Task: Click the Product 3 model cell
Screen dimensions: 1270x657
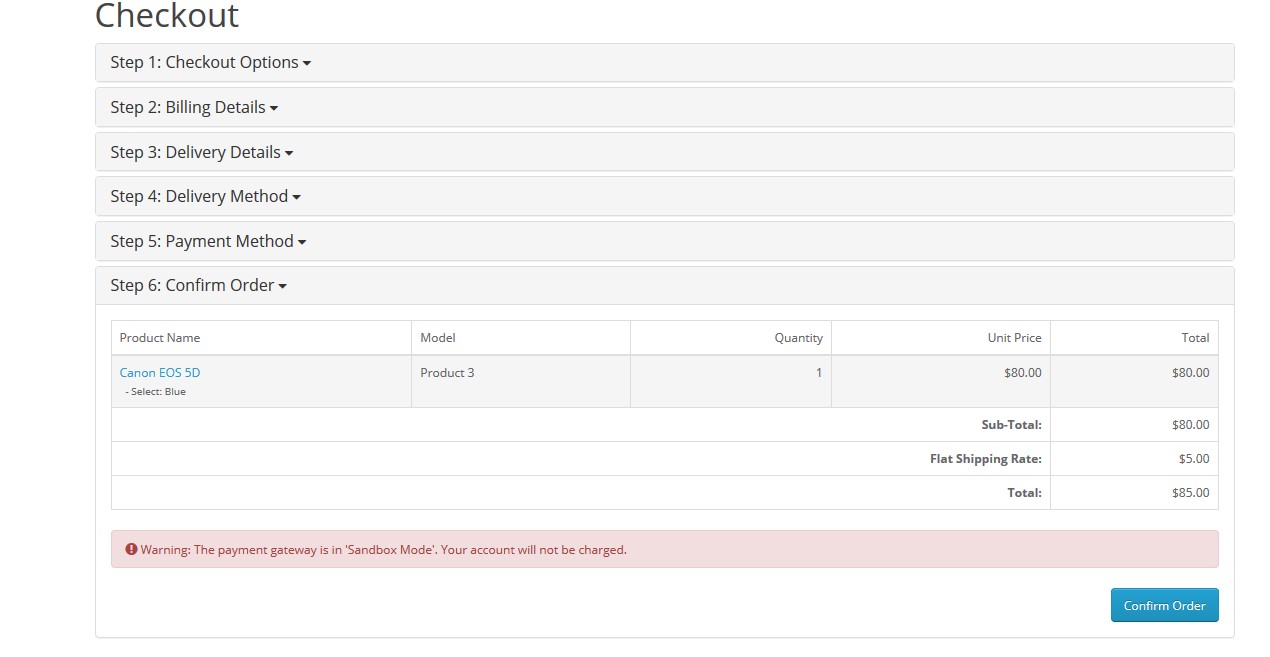Action: (447, 373)
